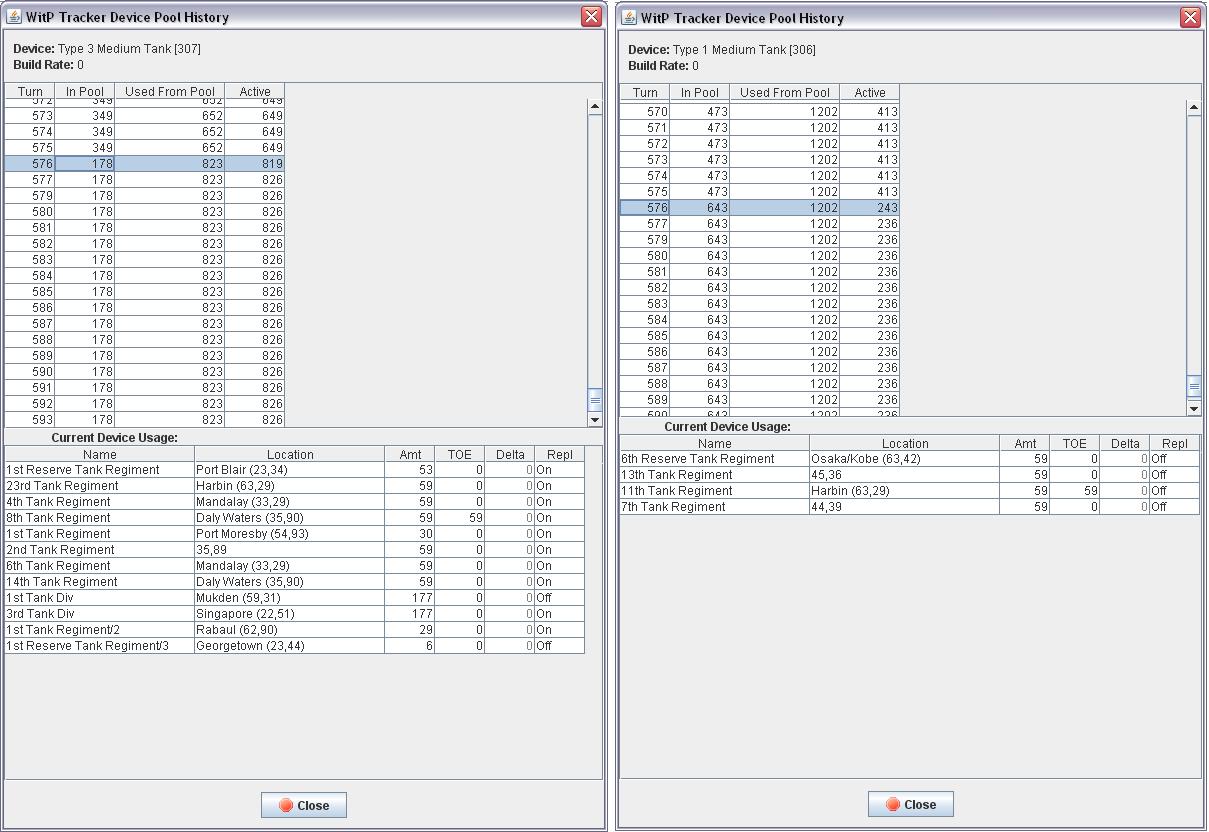The width and height of the screenshot is (1209, 832).
Task: Select 13th Tank Regiment row
Action: (910, 475)
